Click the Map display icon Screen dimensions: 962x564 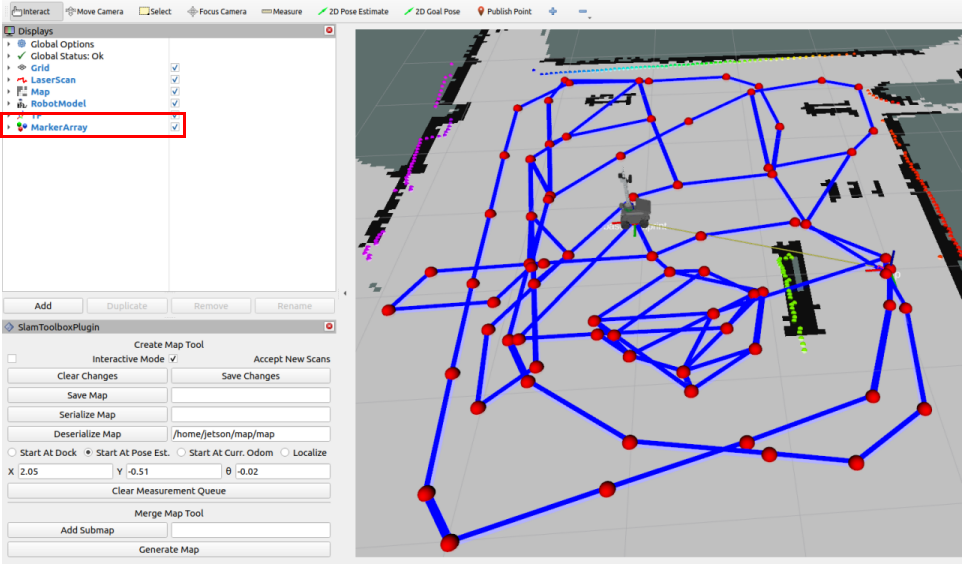[x=21, y=91]
